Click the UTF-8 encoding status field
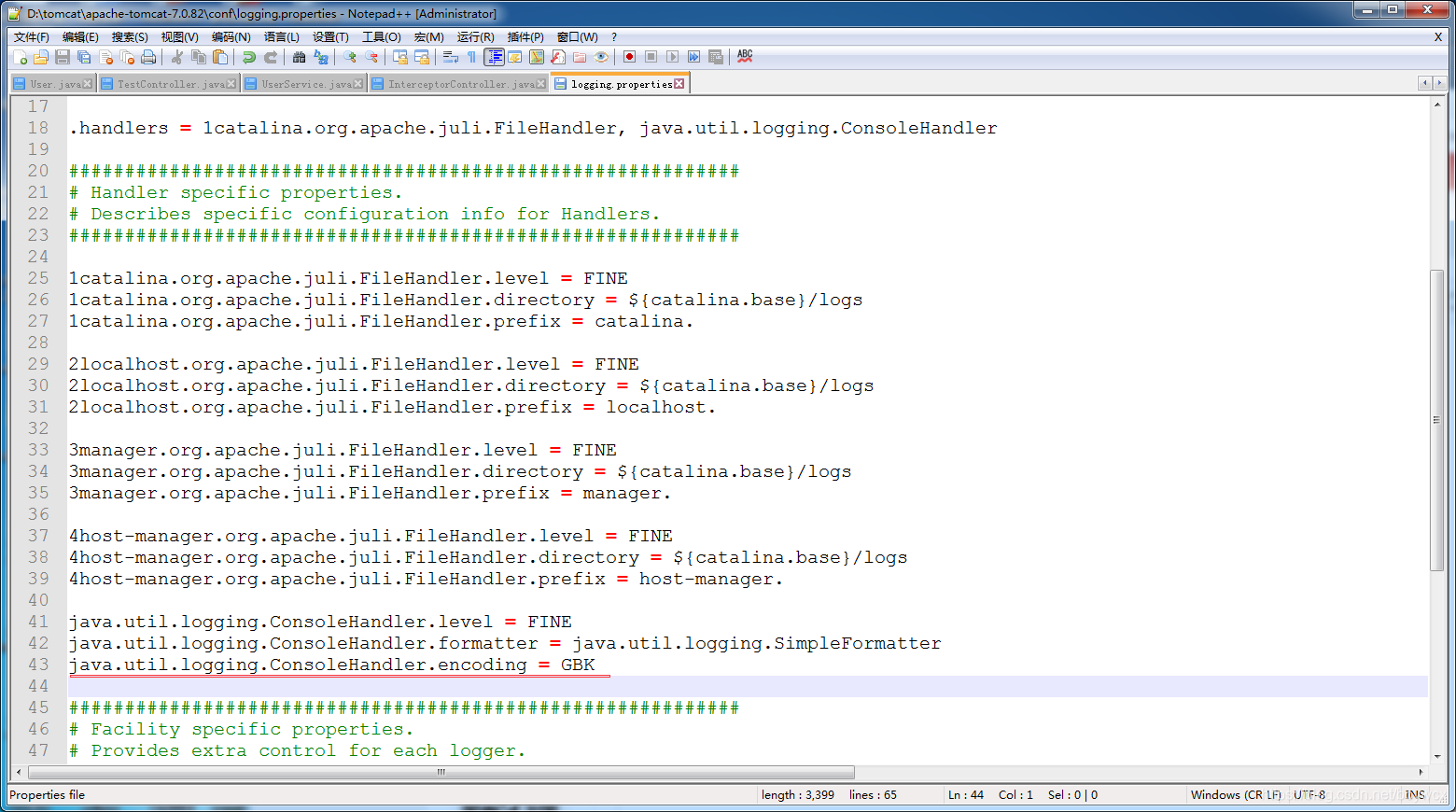Screen dimensions: 1456x812 pyautogui.click(x=1309, y=795)
